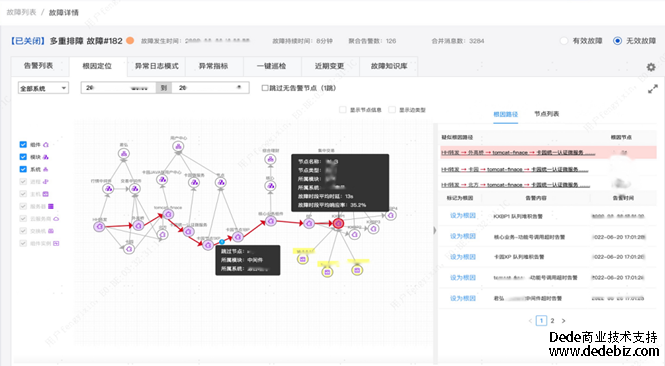
Task: Select the 根因路径 tab
Action: (x=506, y=114)
